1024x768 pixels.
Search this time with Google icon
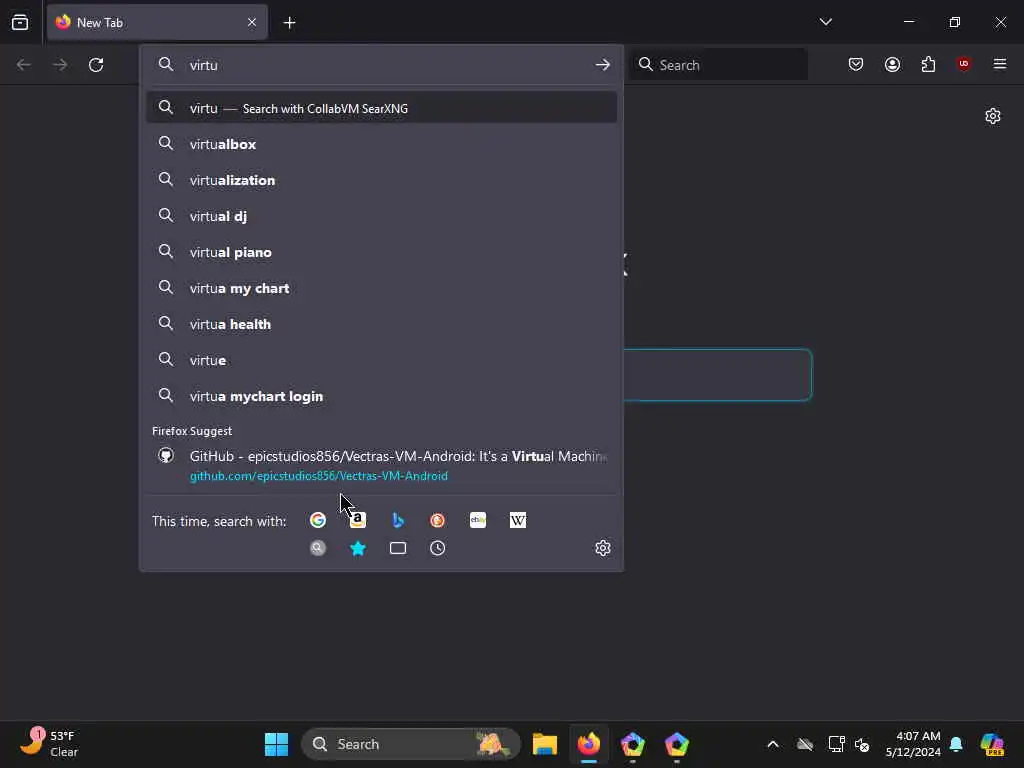click(x=318, y=520)
